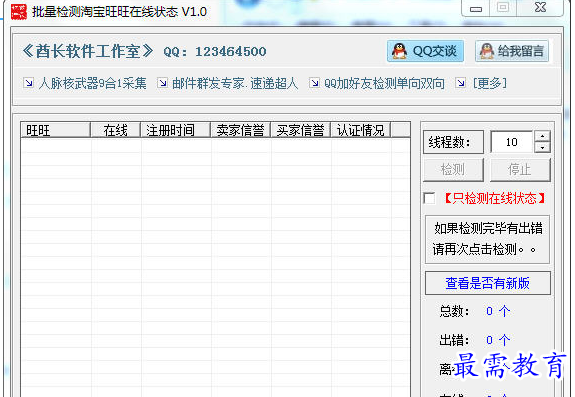This screenshot has height=397, width=575.
Task: Sort by 在线 column header
Action: coord(116,130)
